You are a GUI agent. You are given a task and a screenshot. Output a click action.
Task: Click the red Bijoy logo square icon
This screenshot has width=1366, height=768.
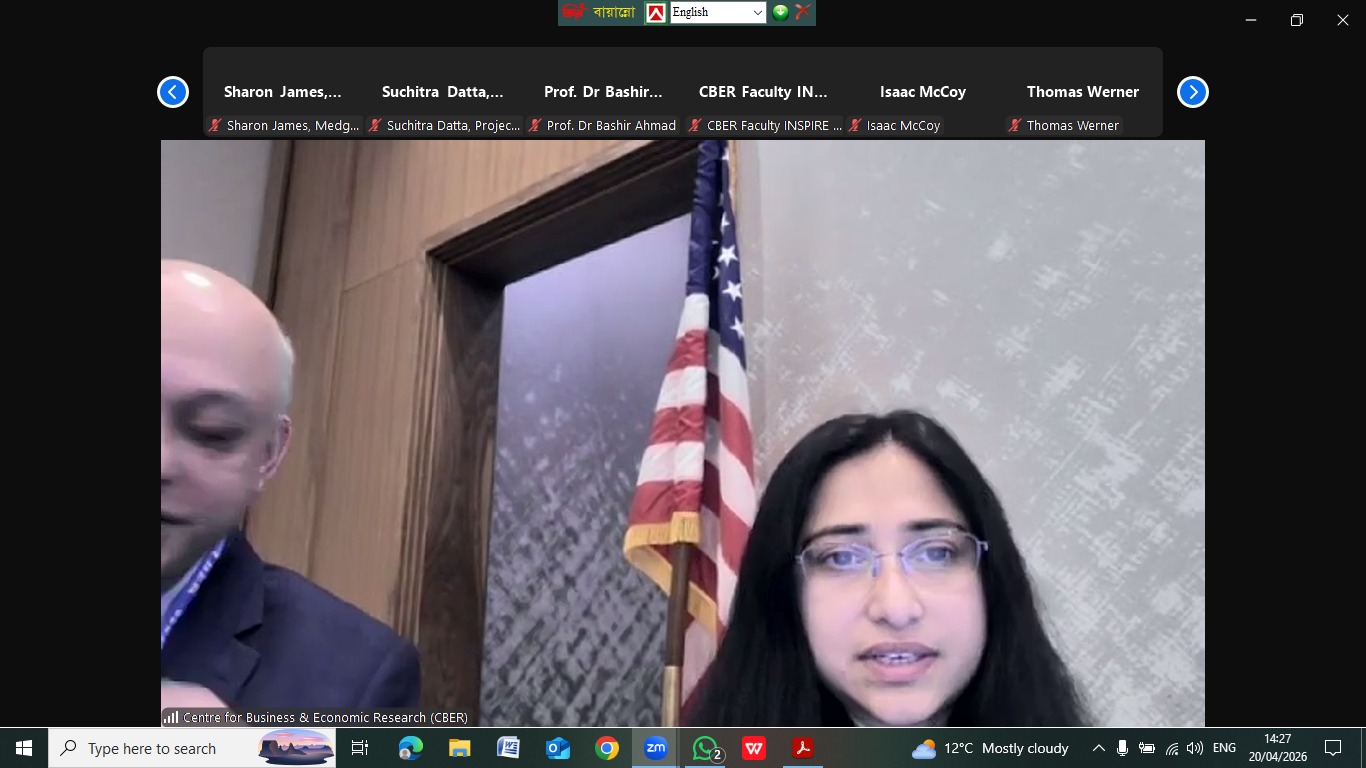point(655,12)
